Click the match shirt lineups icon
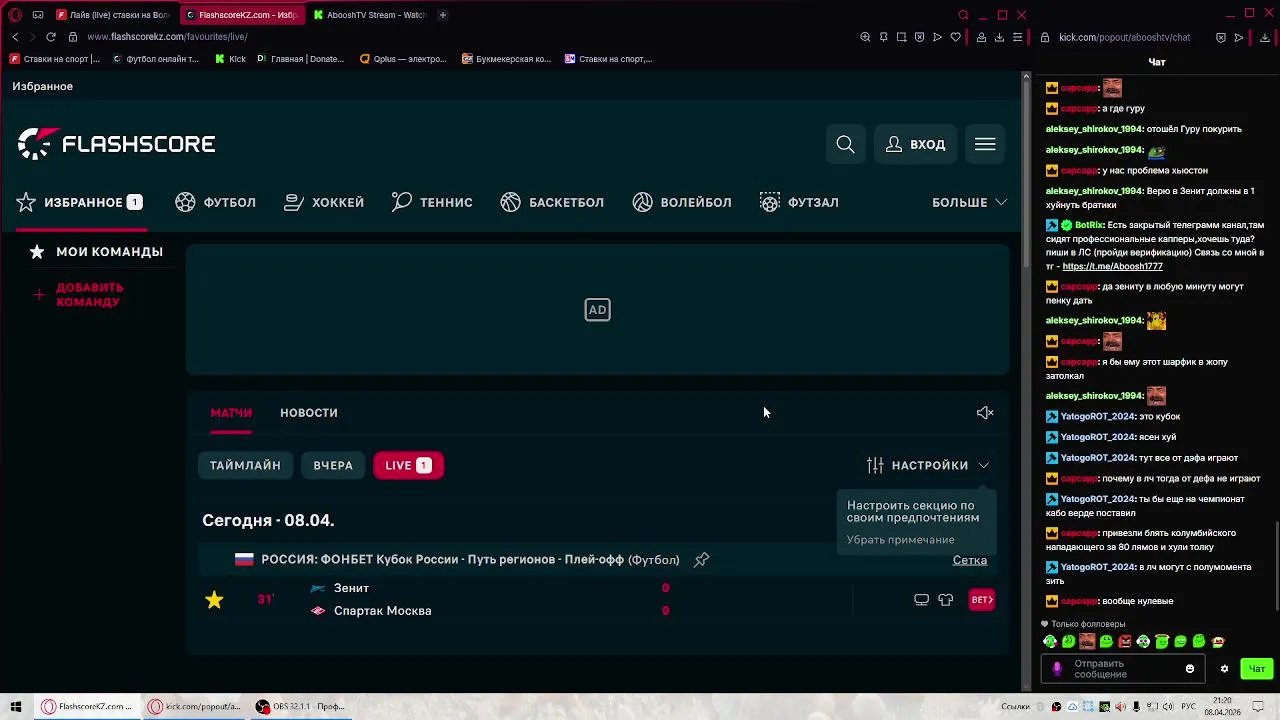The height and width of the screenshot is (720, 1280). [946, 600]
